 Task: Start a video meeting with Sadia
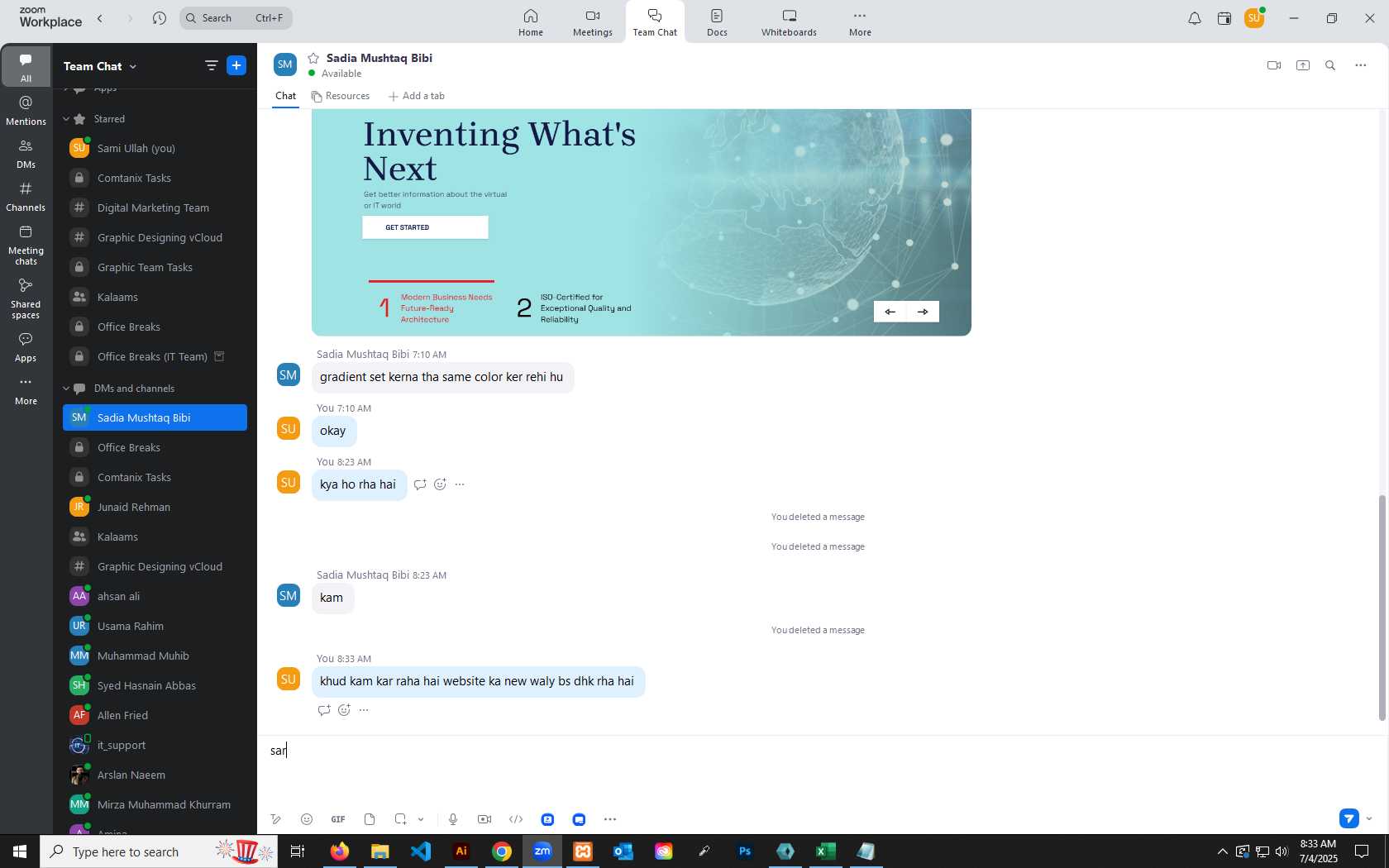[x=1274, y=65]
